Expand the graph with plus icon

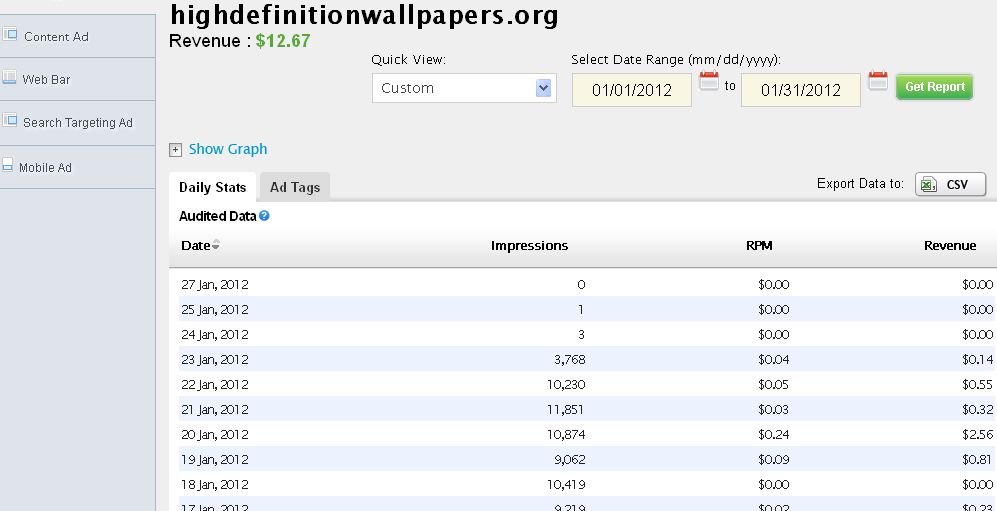click(x=175, y=150)
